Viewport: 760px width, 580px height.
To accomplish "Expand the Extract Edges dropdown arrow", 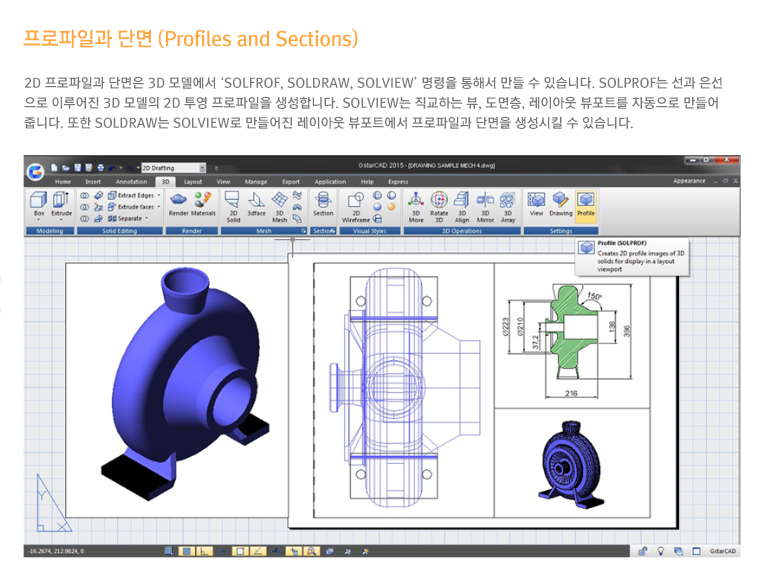I will click(159, 195).
